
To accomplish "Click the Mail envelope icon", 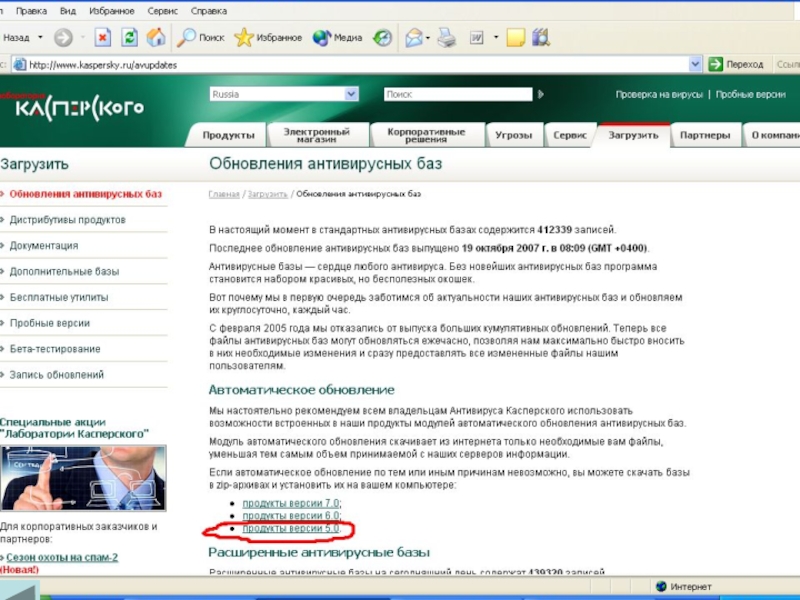I will pyautogui.click(x=414, y=37).
